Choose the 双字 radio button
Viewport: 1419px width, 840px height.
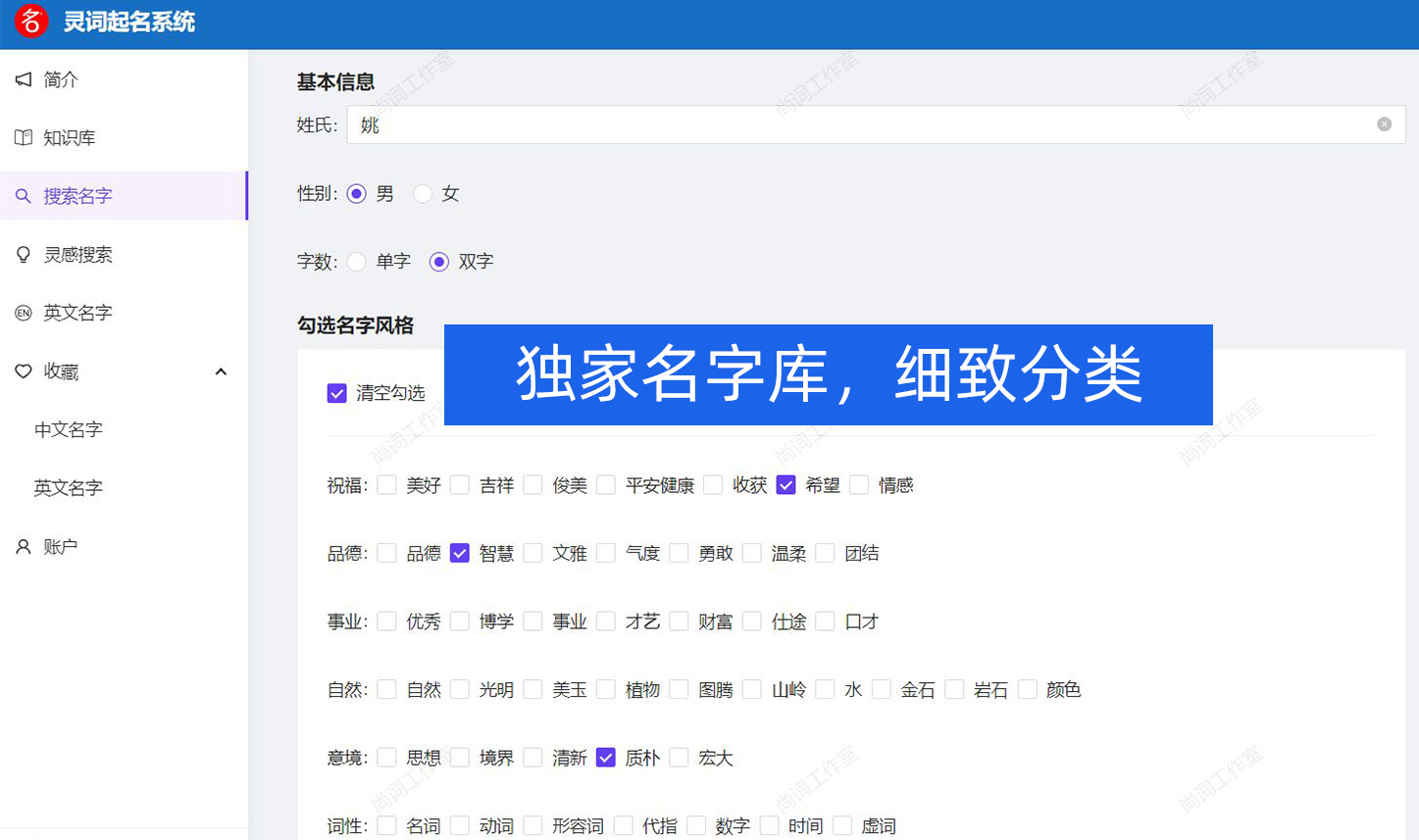pos(439,262)
